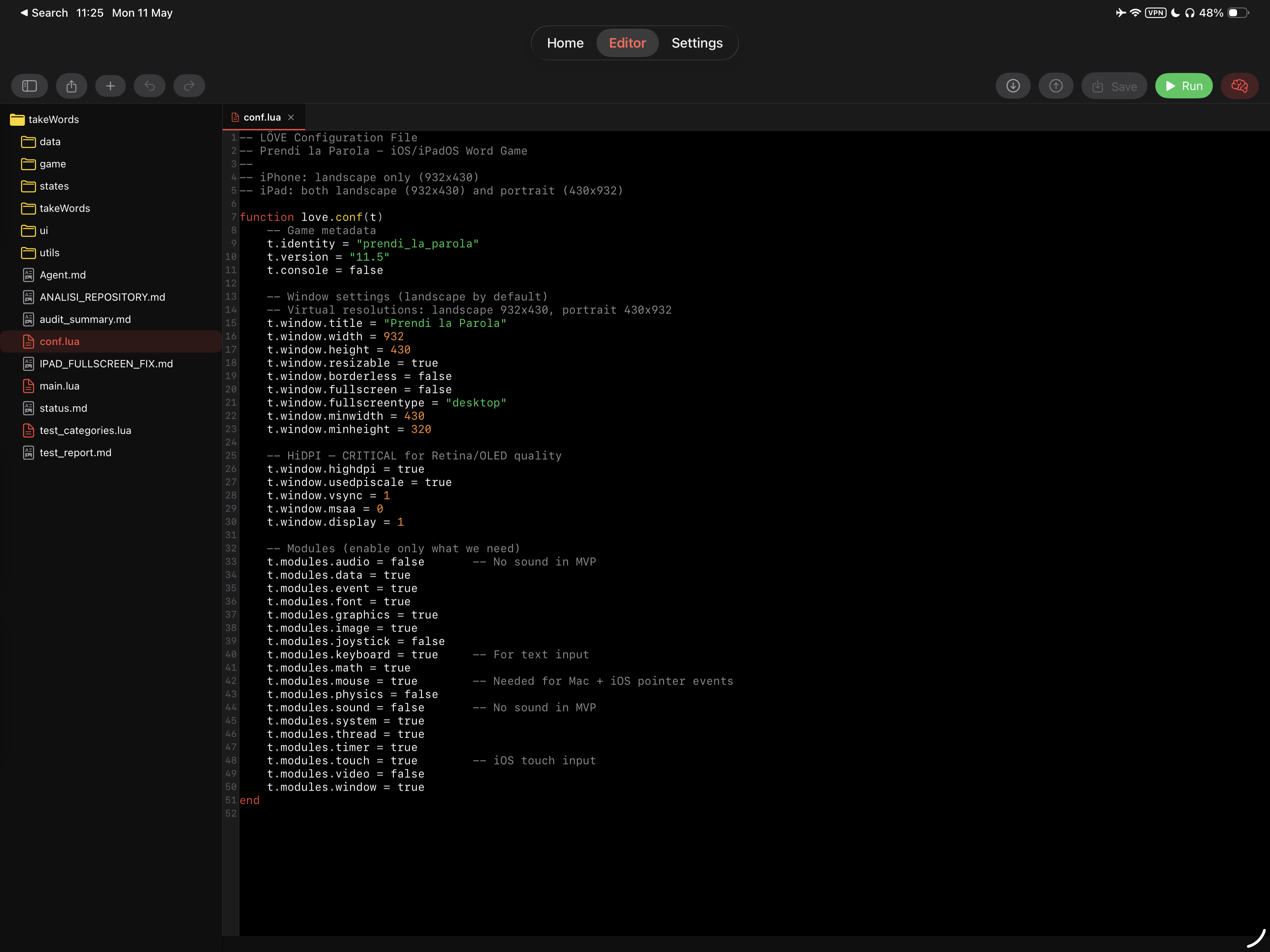Redo the last edit

click(189, 86)
